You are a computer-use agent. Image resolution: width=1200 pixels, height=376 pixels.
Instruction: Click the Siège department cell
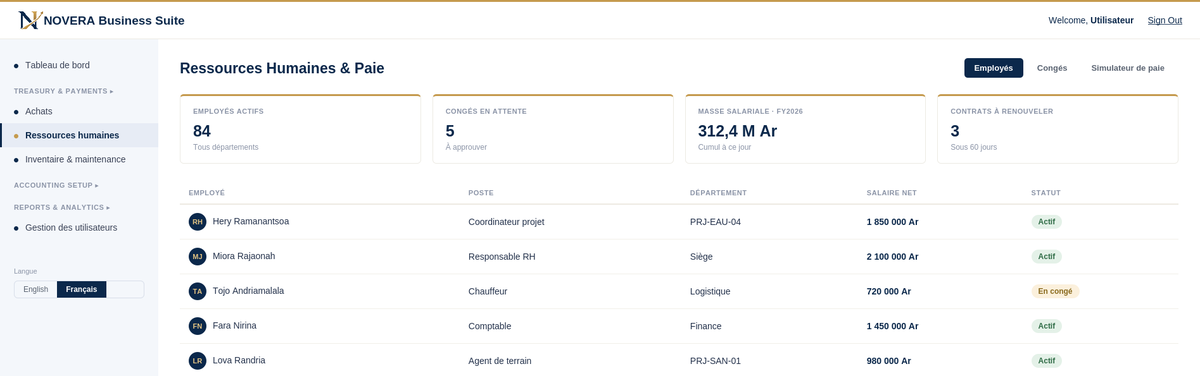pos(701,257)
